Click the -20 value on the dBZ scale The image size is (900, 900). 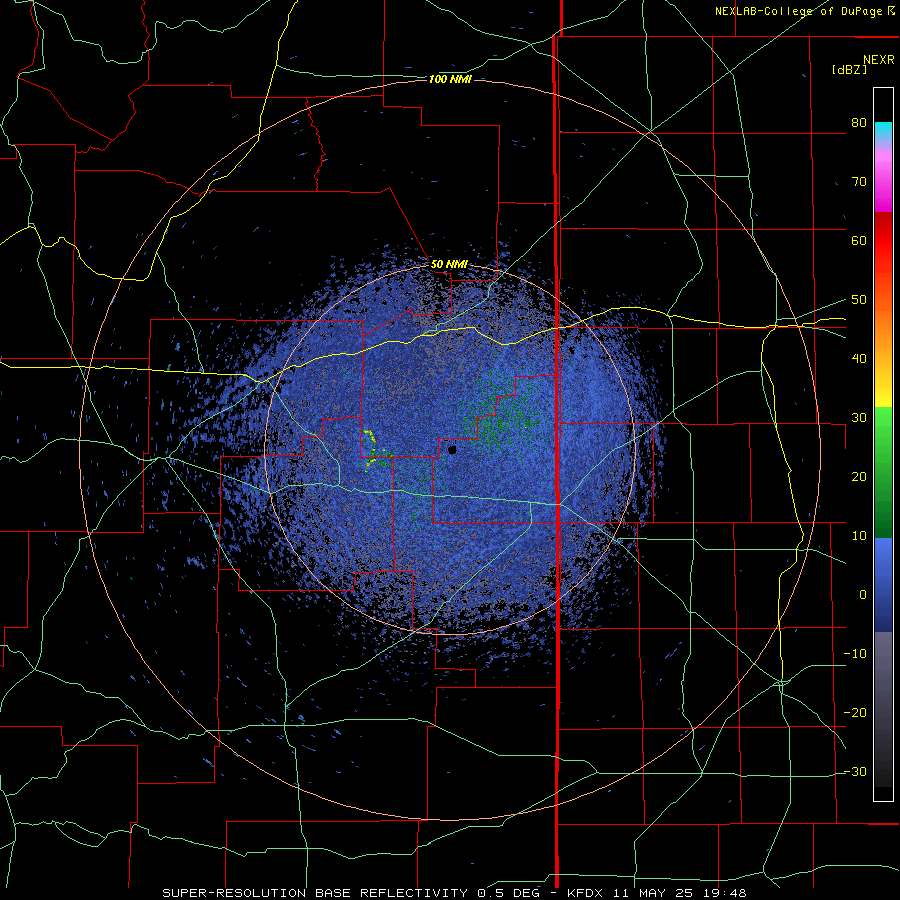click(855, 713)
